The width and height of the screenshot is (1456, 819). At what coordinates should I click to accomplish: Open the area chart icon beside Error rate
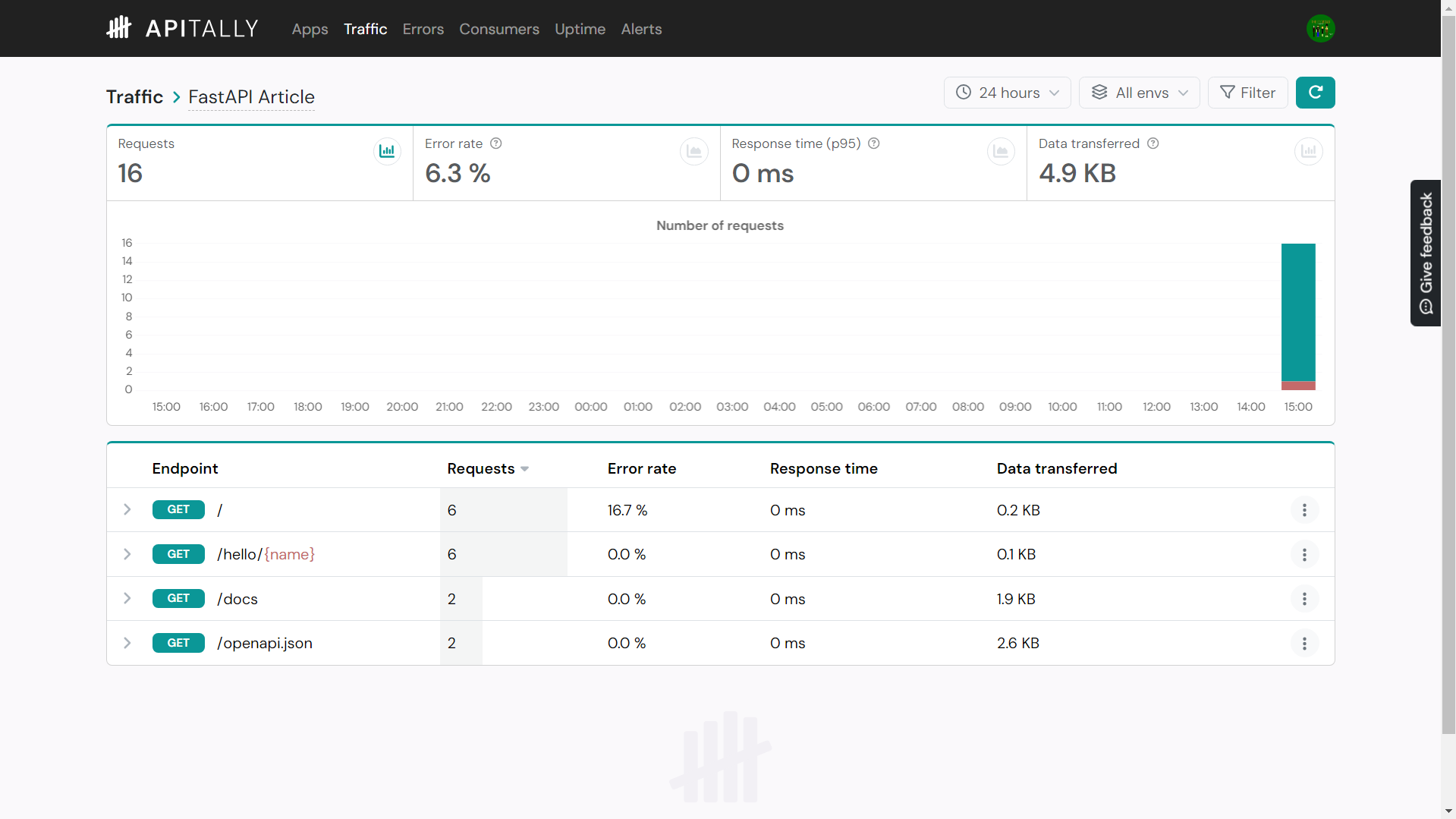click(693, 151)
